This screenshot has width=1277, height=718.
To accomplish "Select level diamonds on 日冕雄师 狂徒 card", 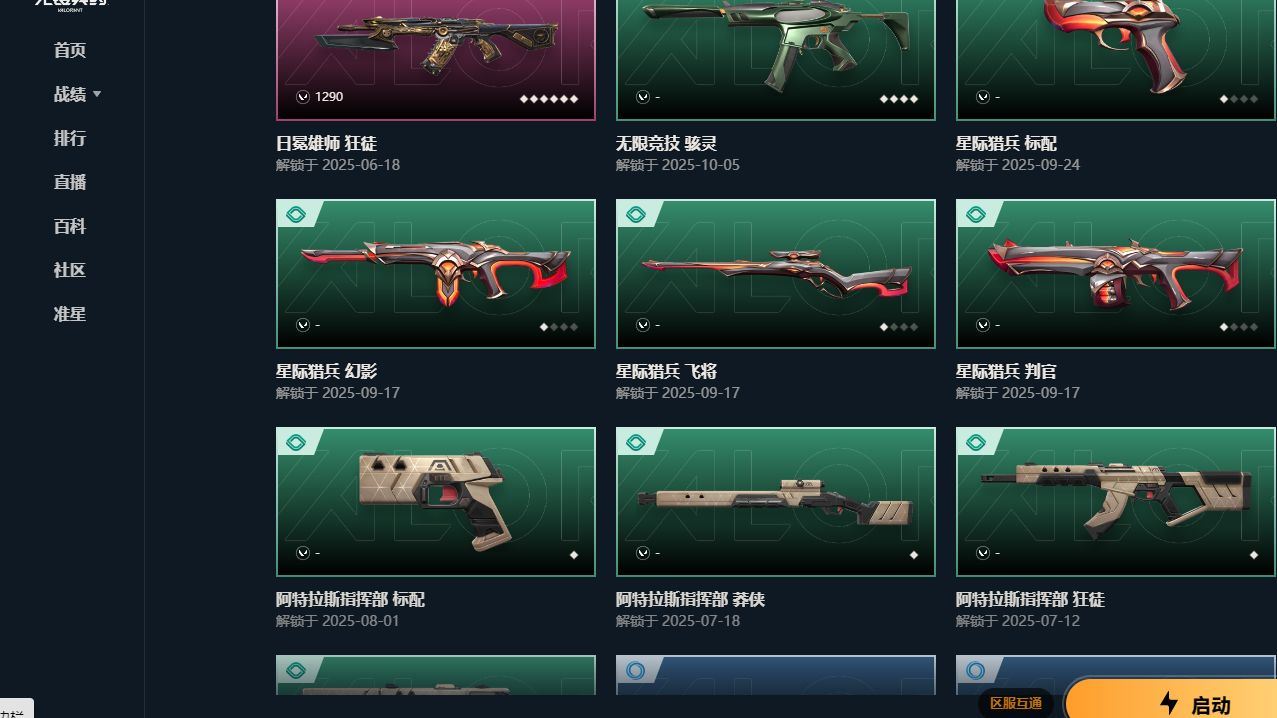I will click(x=548, y=99).
